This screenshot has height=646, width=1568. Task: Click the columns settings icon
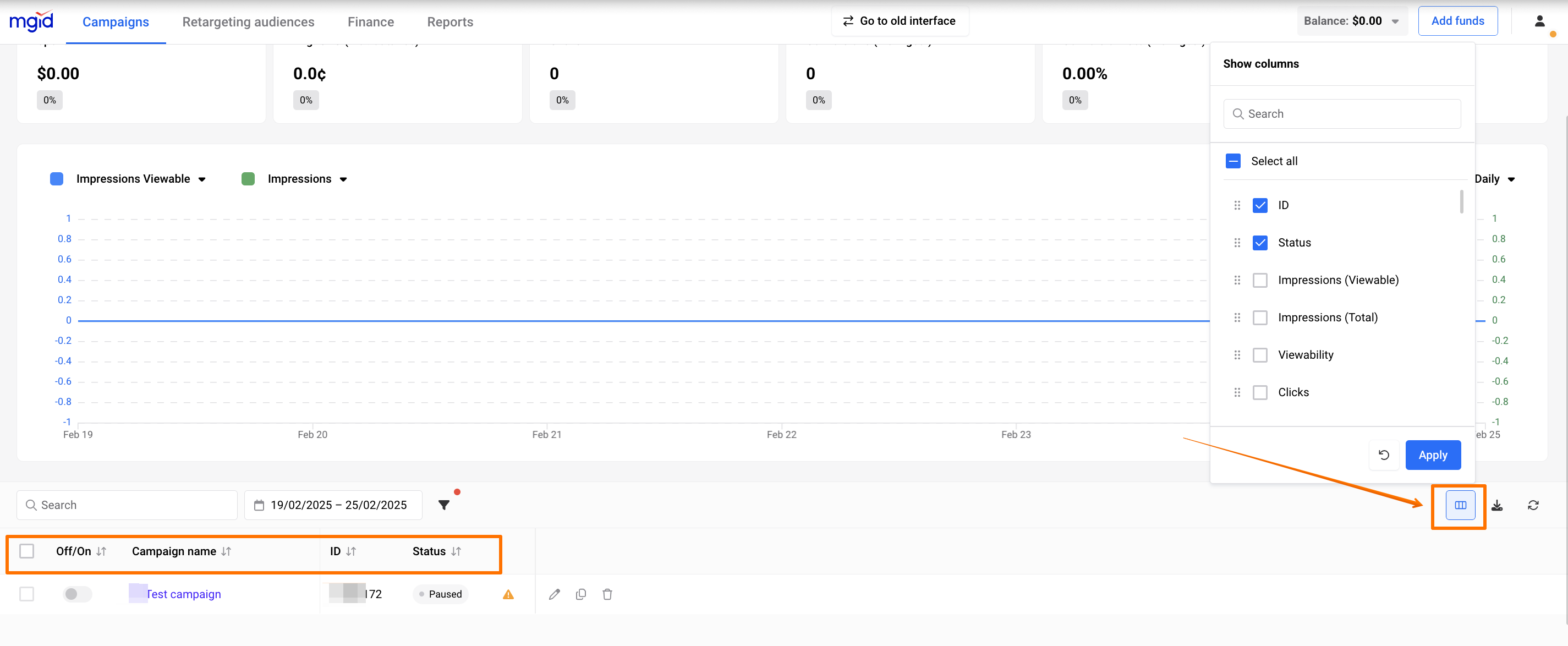[1460, 505]
